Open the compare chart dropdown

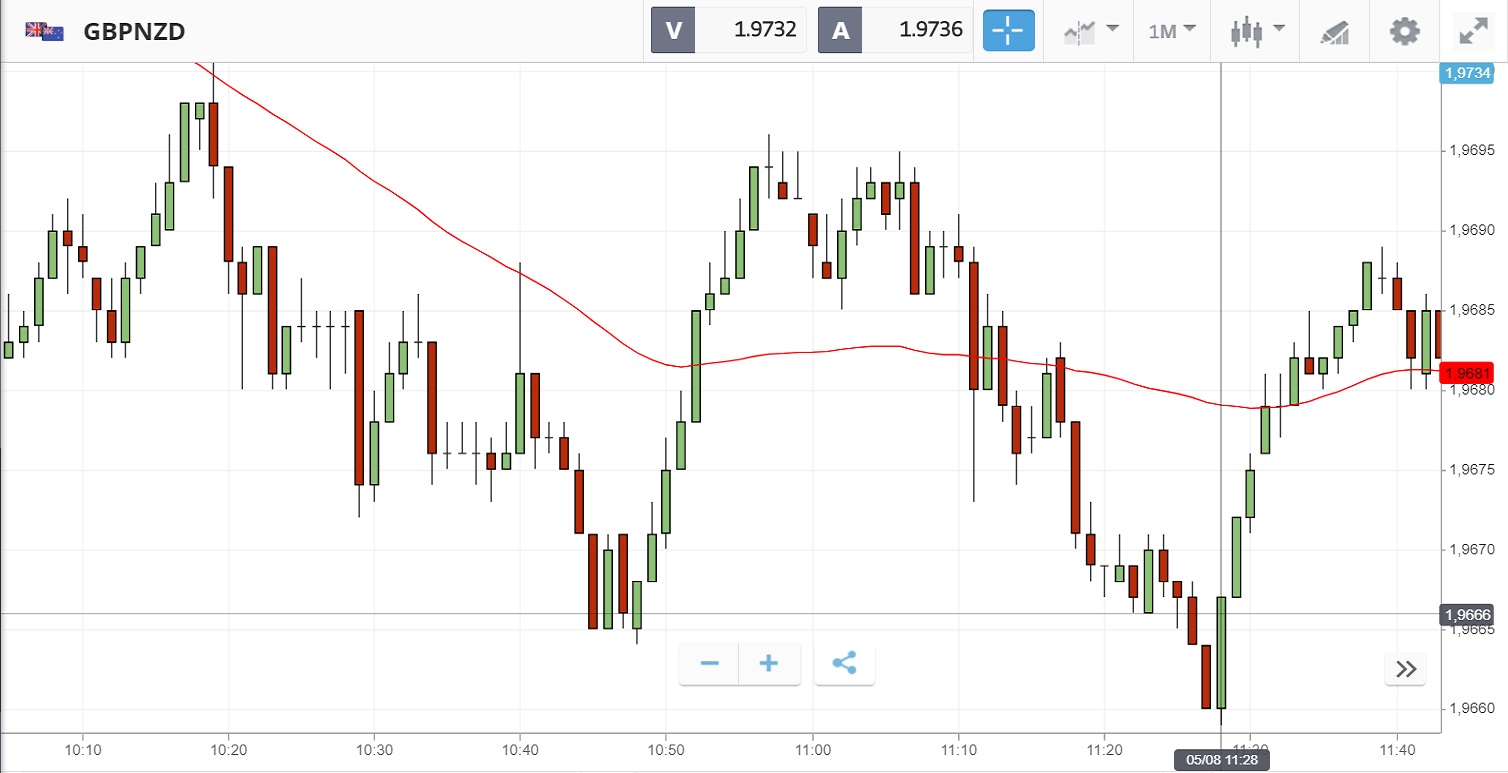[x=1092, y=30]
